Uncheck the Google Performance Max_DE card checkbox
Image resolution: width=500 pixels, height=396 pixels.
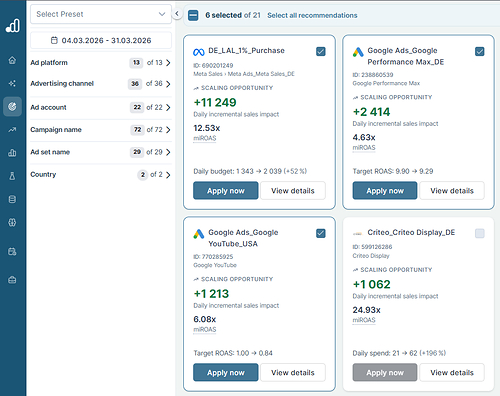point(480,51)
